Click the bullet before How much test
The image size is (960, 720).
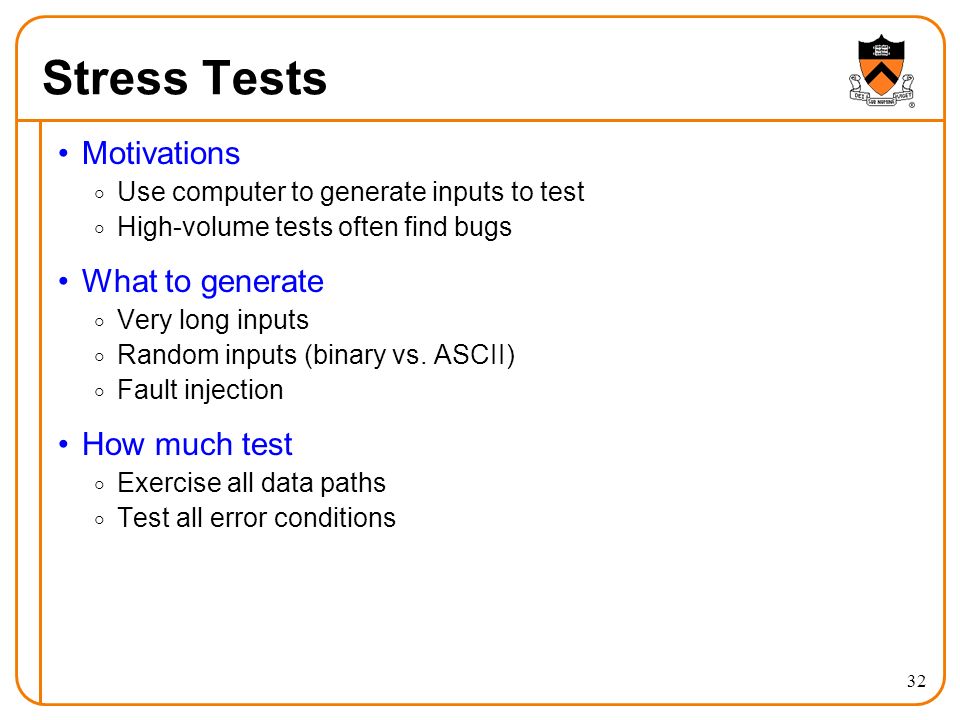[64, 444]
